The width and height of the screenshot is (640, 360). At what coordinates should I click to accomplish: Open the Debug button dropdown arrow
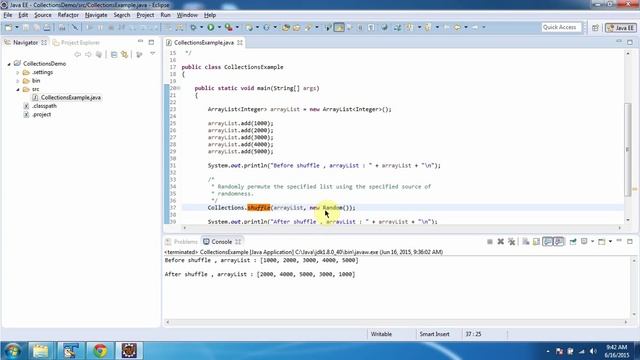pos(201,27)
